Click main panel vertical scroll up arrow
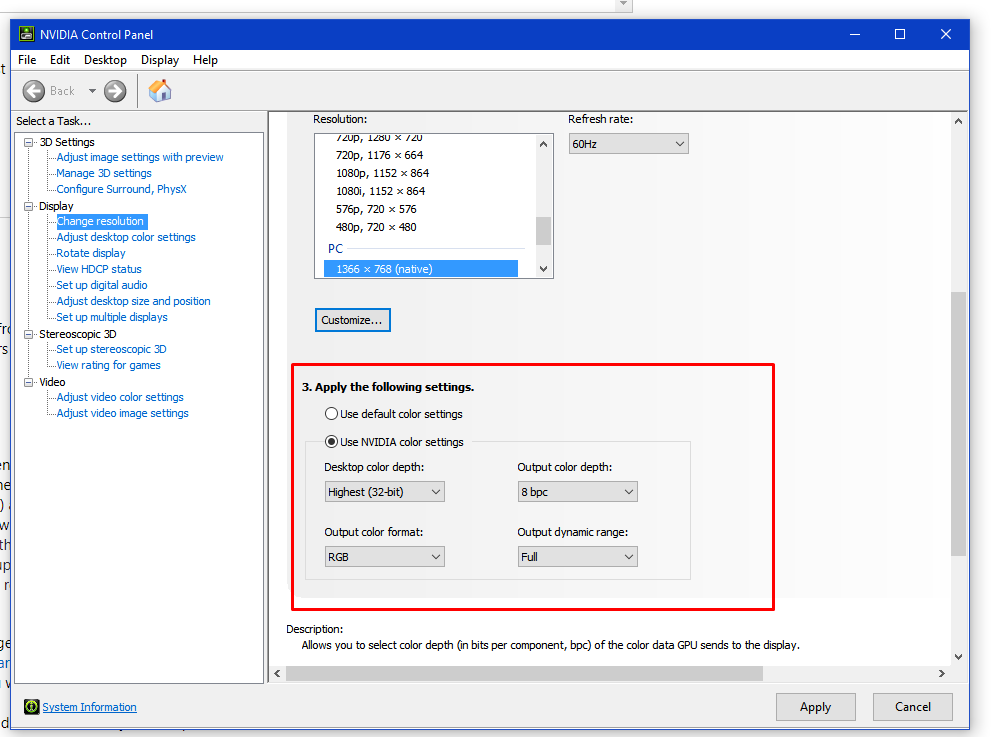The width and height of the screenshot is (1008, 737). click(958, 121)
